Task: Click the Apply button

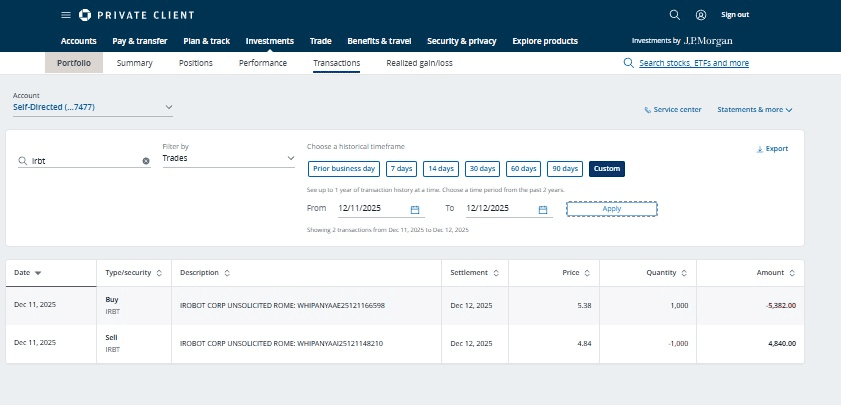Action: coord(611,209)
